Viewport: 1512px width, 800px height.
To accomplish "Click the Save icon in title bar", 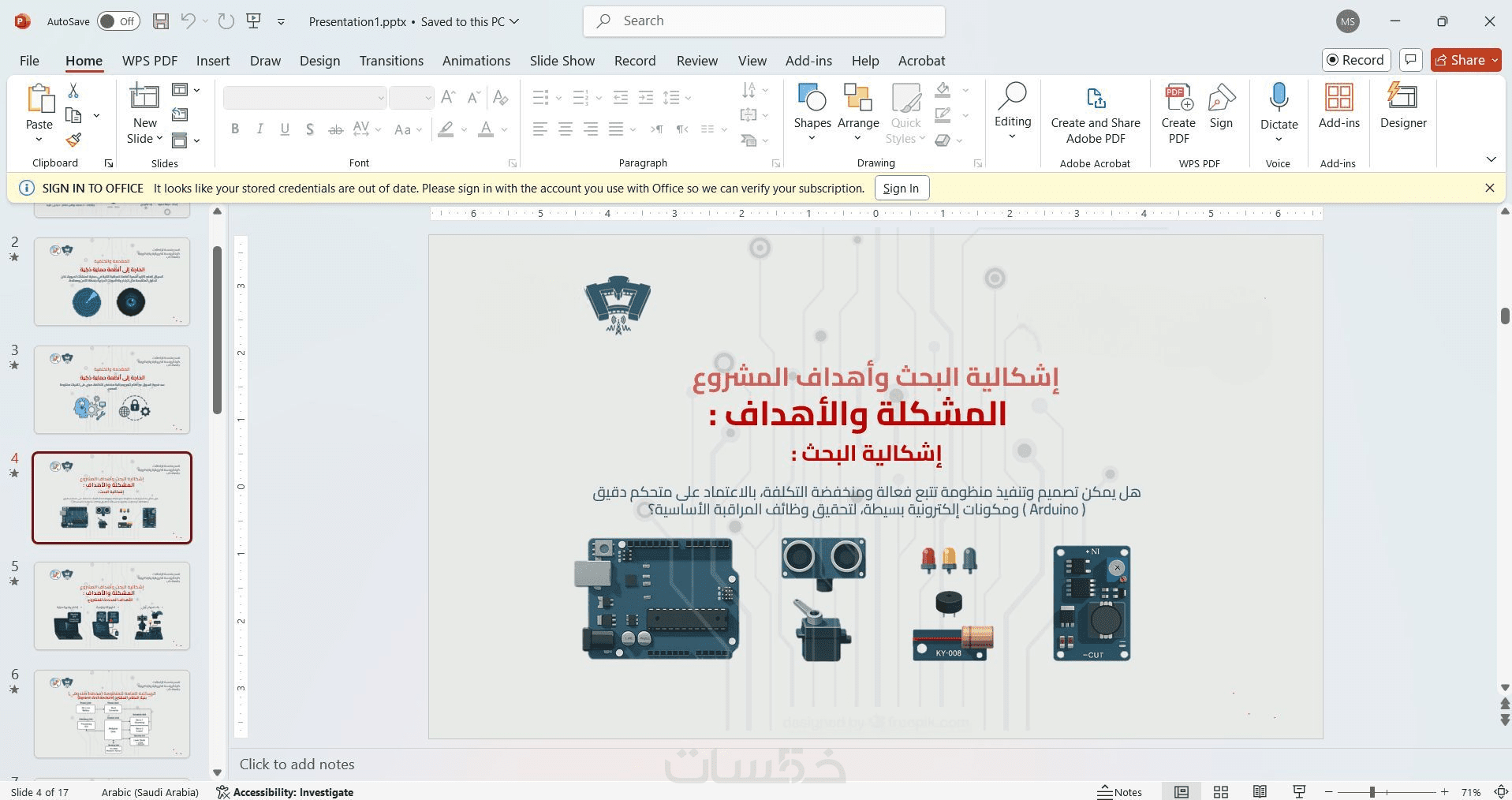I will [161, 21].
